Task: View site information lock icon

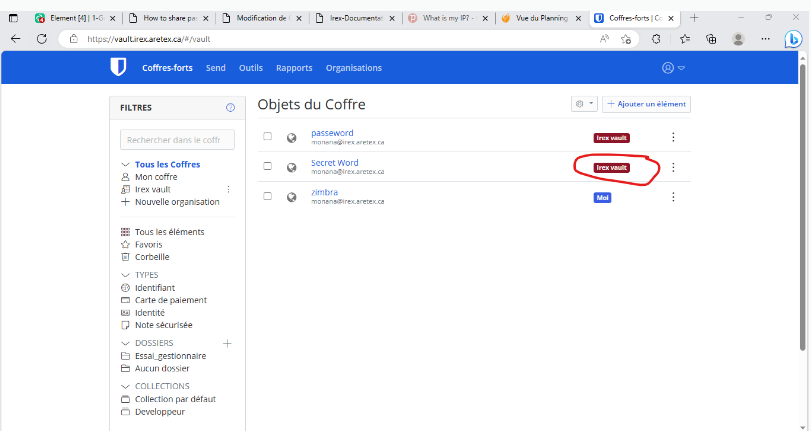Action: (74, 39)
